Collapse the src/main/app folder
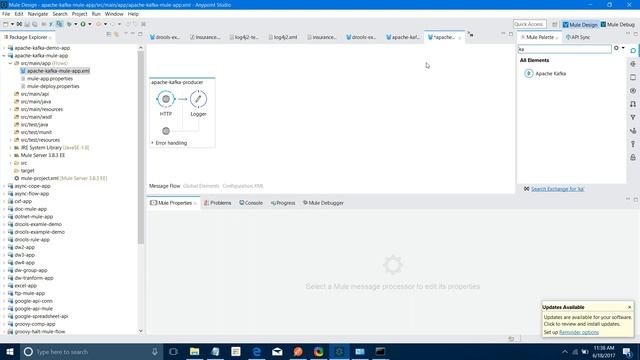 [10, 63]
